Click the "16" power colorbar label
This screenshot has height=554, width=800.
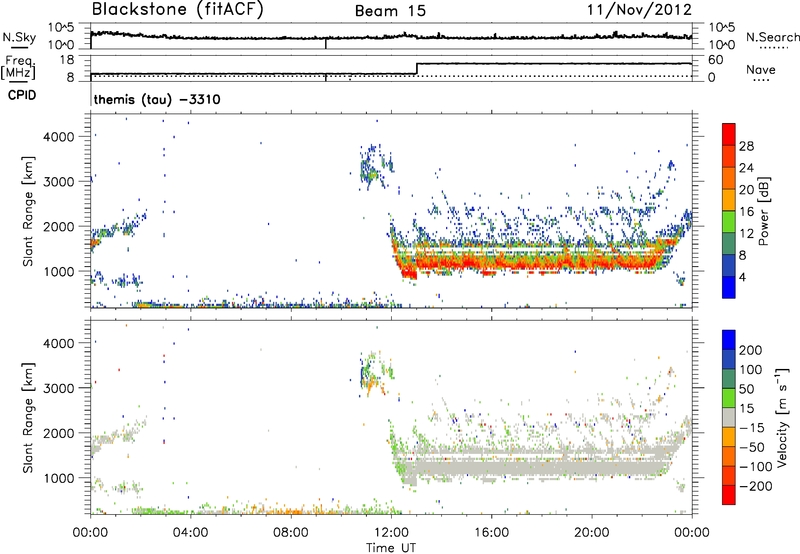point(746,212)
